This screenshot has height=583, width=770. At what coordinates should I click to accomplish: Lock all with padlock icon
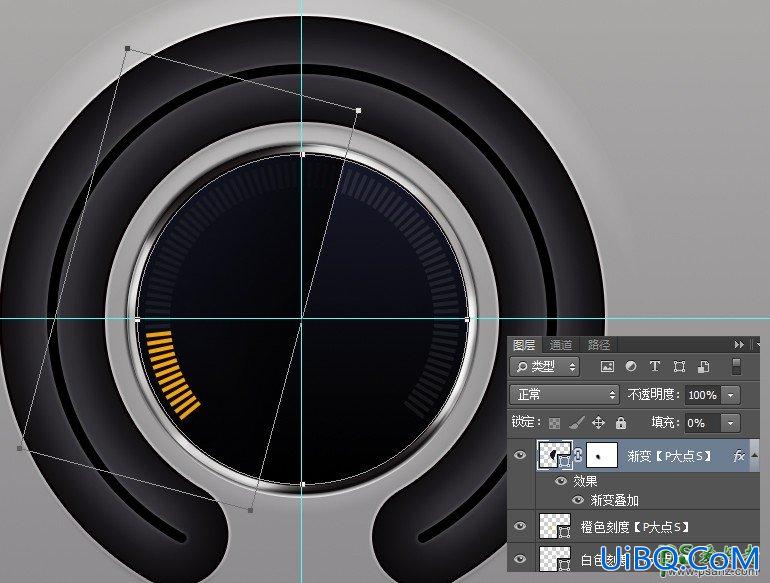click(x=621, y=423)
